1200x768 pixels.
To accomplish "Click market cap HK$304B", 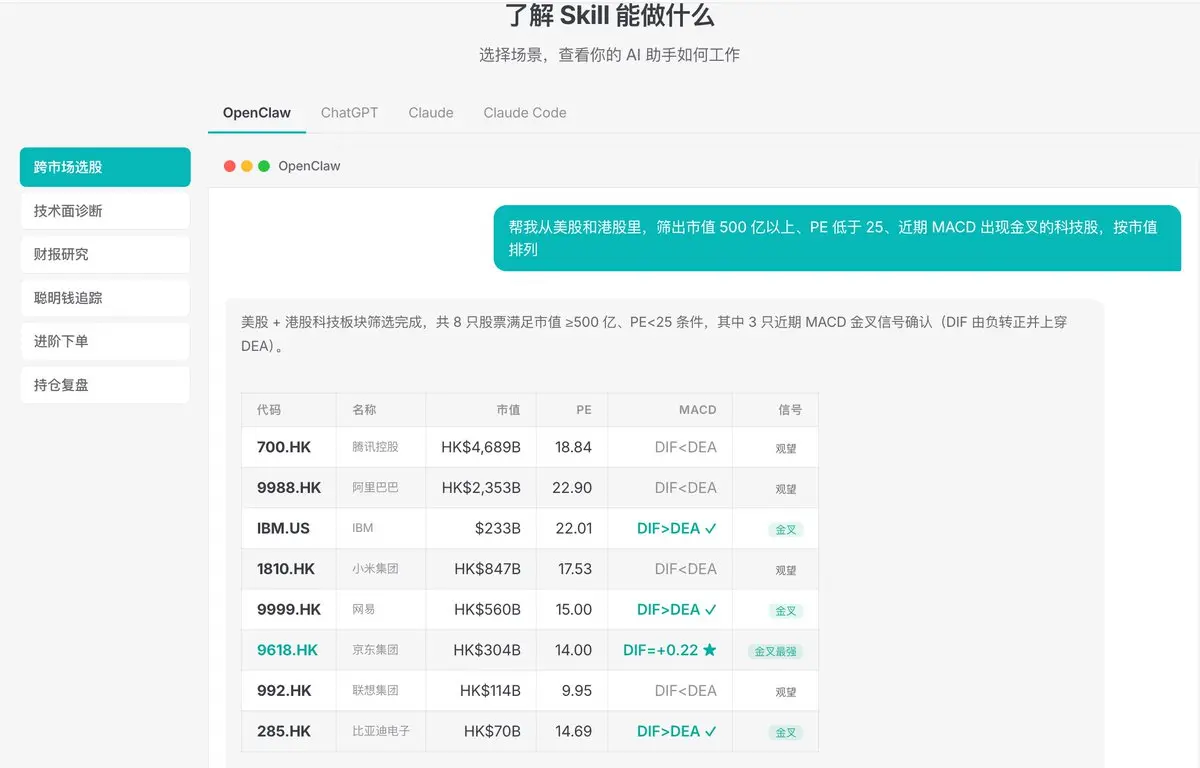I will click(487, 650).
